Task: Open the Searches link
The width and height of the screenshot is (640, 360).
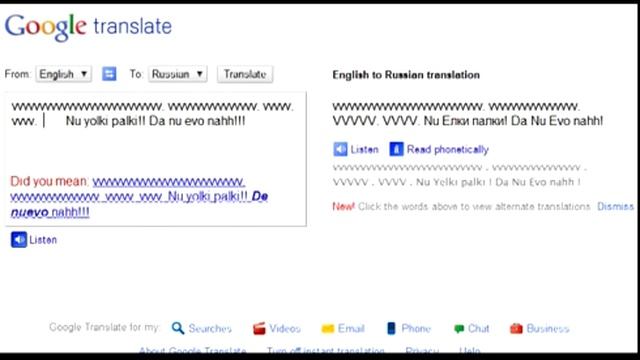Action: point(210,329)
